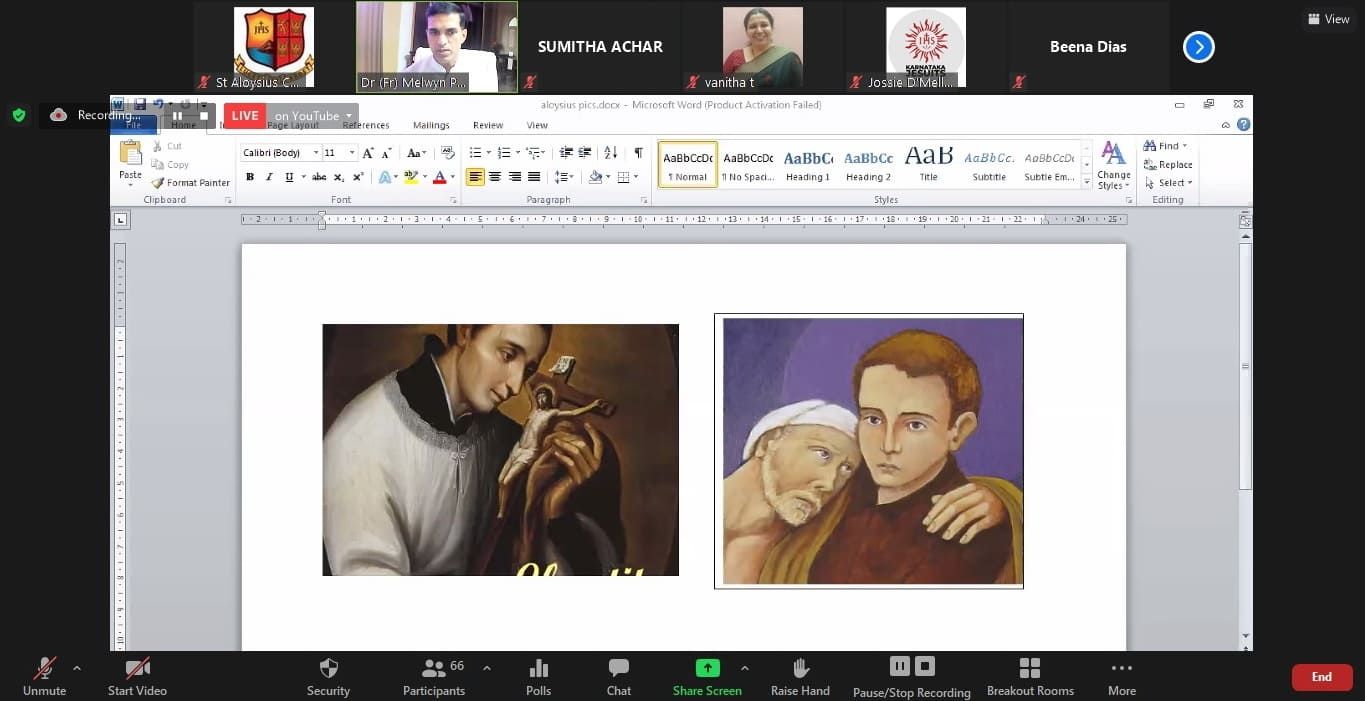
Task: Open the font name dropdown Calibri (Body)
Action: [x=316, y=153]
